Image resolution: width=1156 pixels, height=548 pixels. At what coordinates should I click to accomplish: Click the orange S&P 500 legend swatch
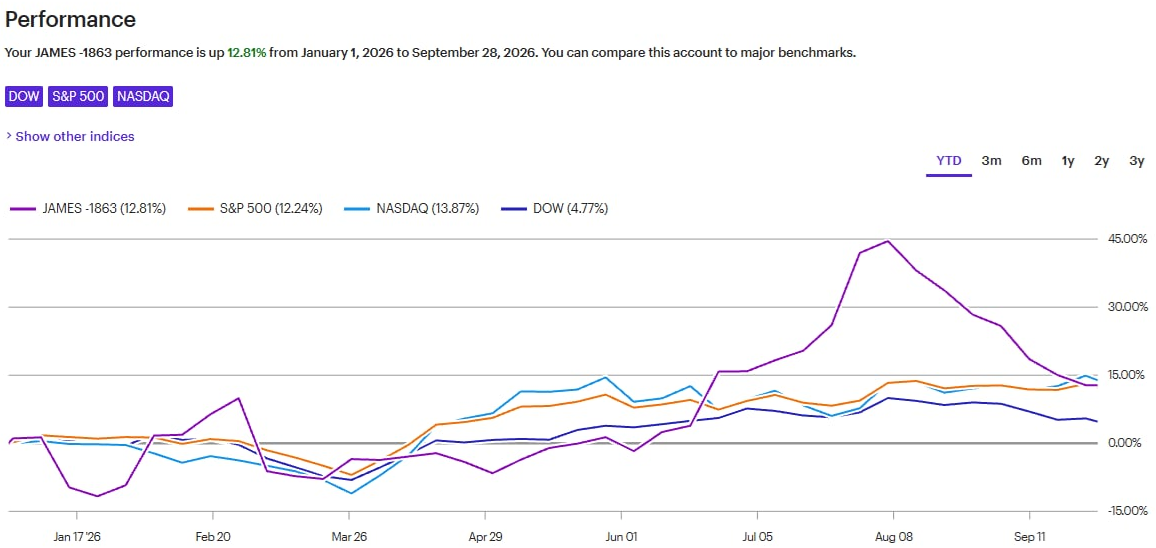coord(200,209)
